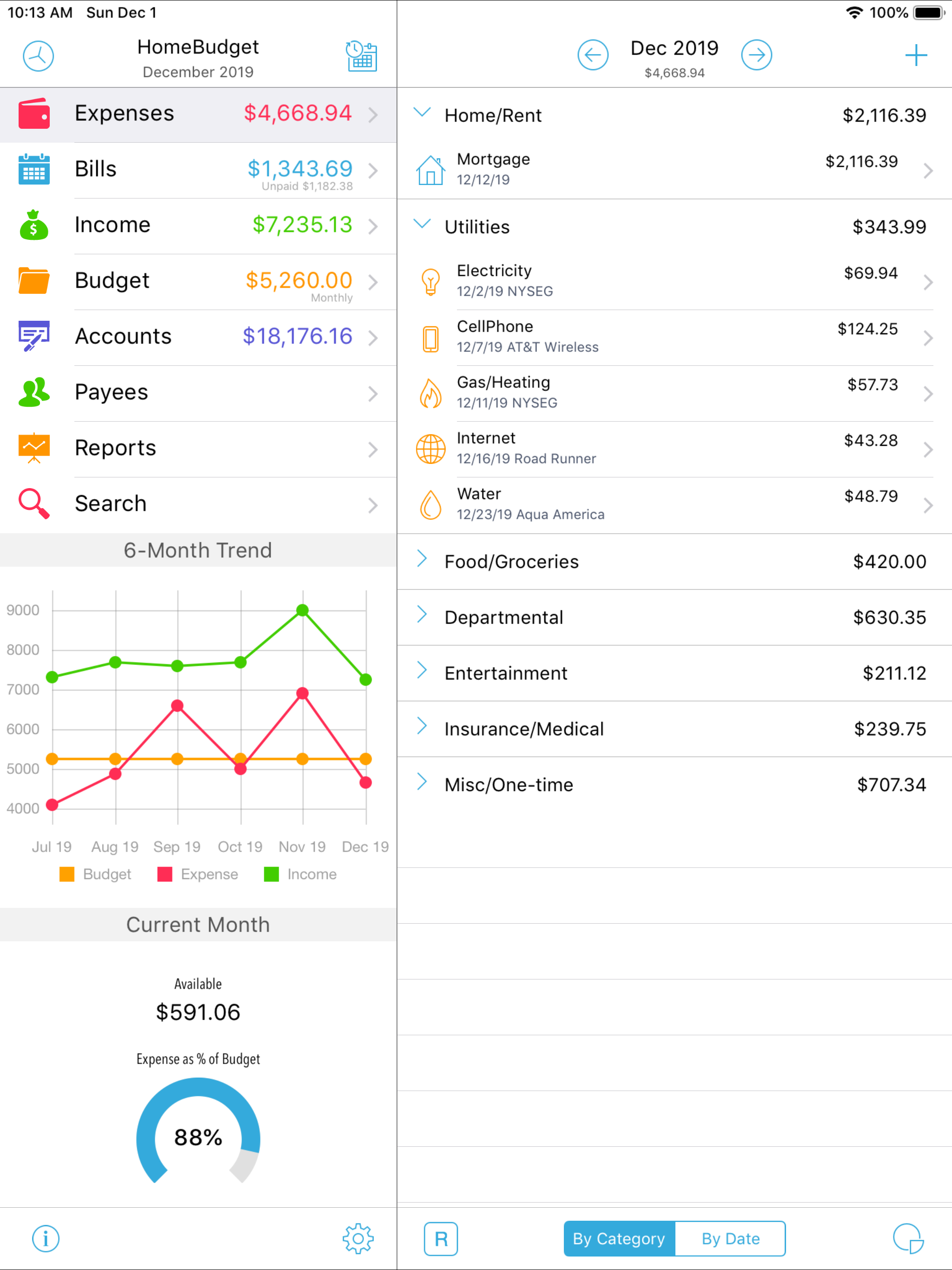Collapse the Utilities category
This screenshot has height=1270, width=952.
(x=422, y=225)
